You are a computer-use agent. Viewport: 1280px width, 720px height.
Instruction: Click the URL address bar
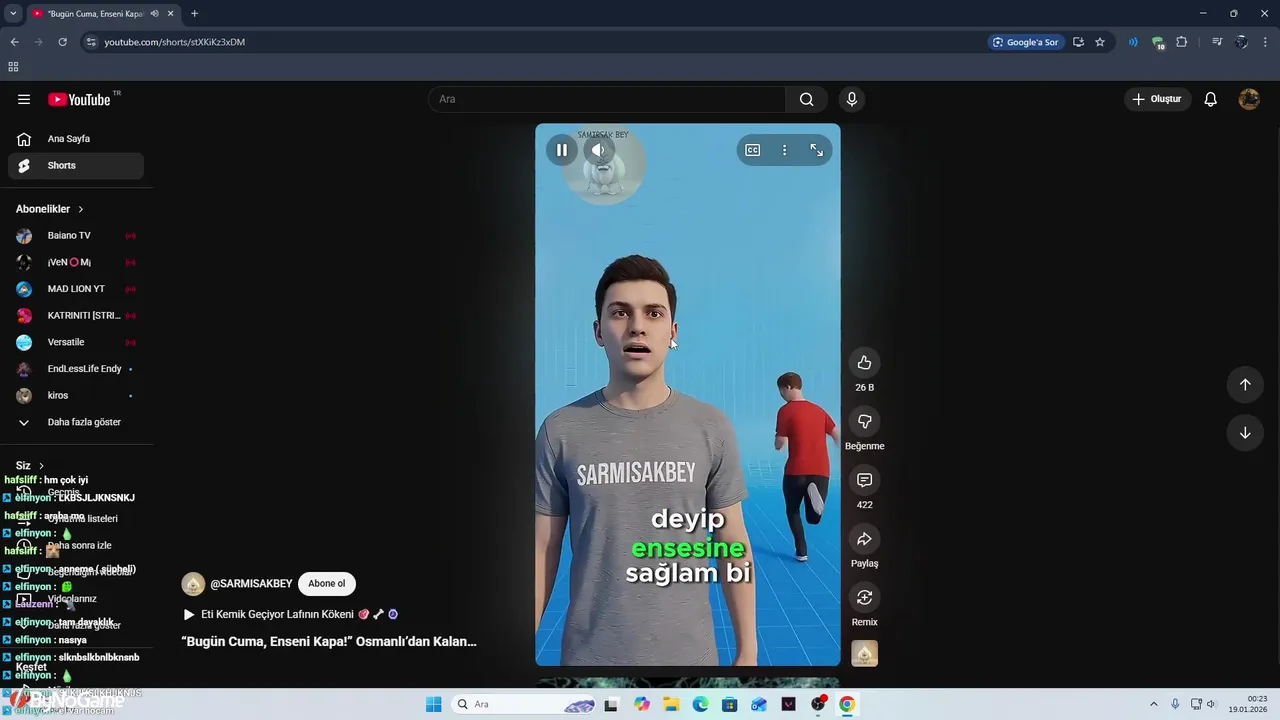coord(530,42)
